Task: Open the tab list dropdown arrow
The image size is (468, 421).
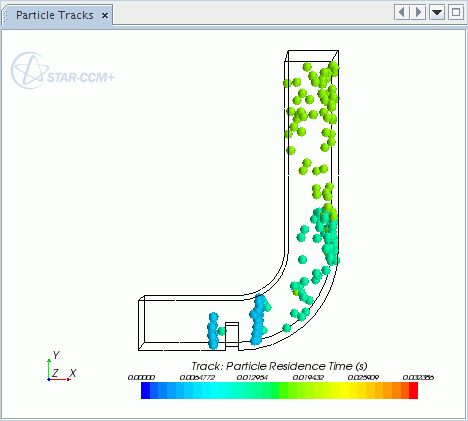Action: pos(437,13)
